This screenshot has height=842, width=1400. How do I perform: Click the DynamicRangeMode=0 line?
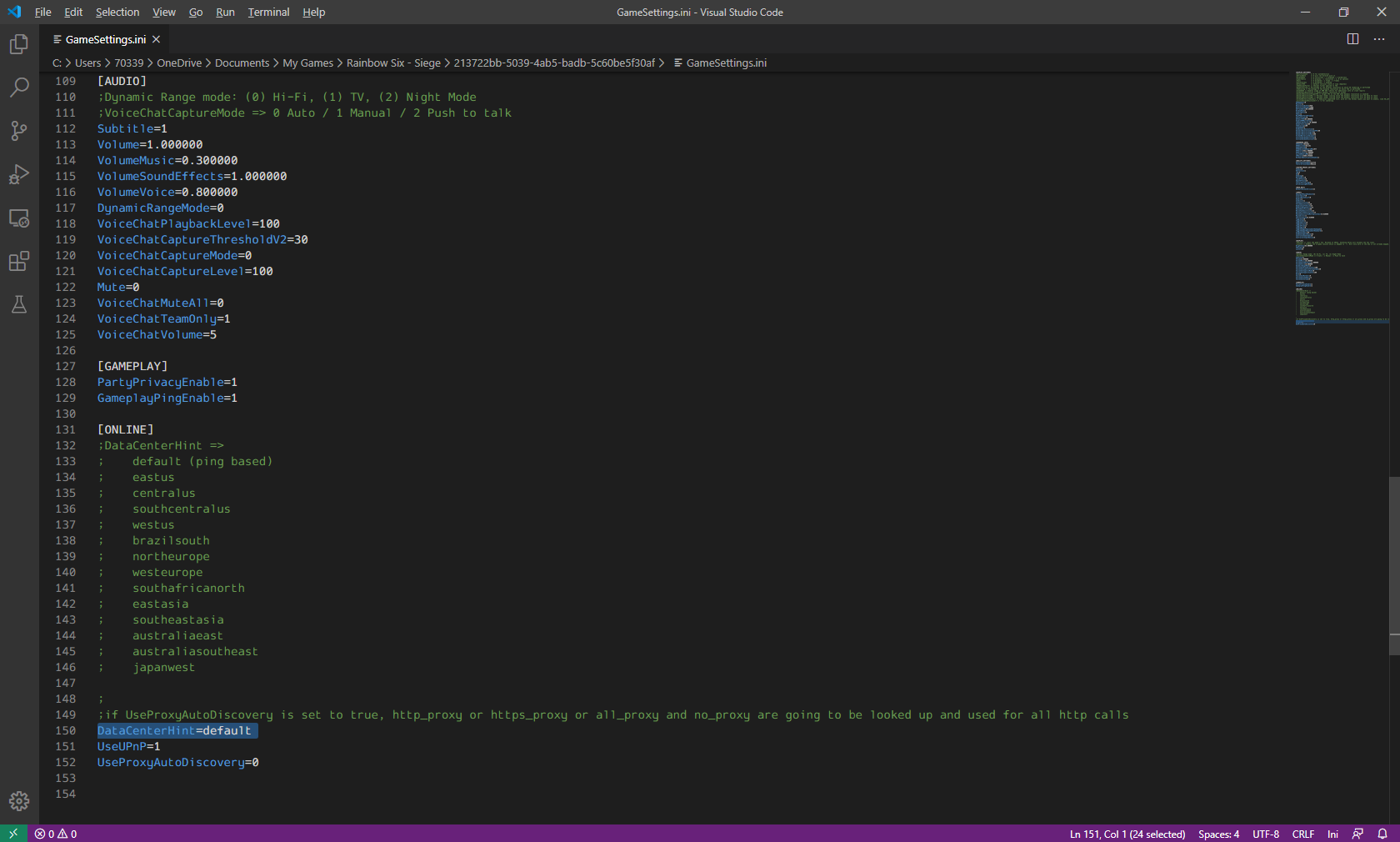click(161, 208)
